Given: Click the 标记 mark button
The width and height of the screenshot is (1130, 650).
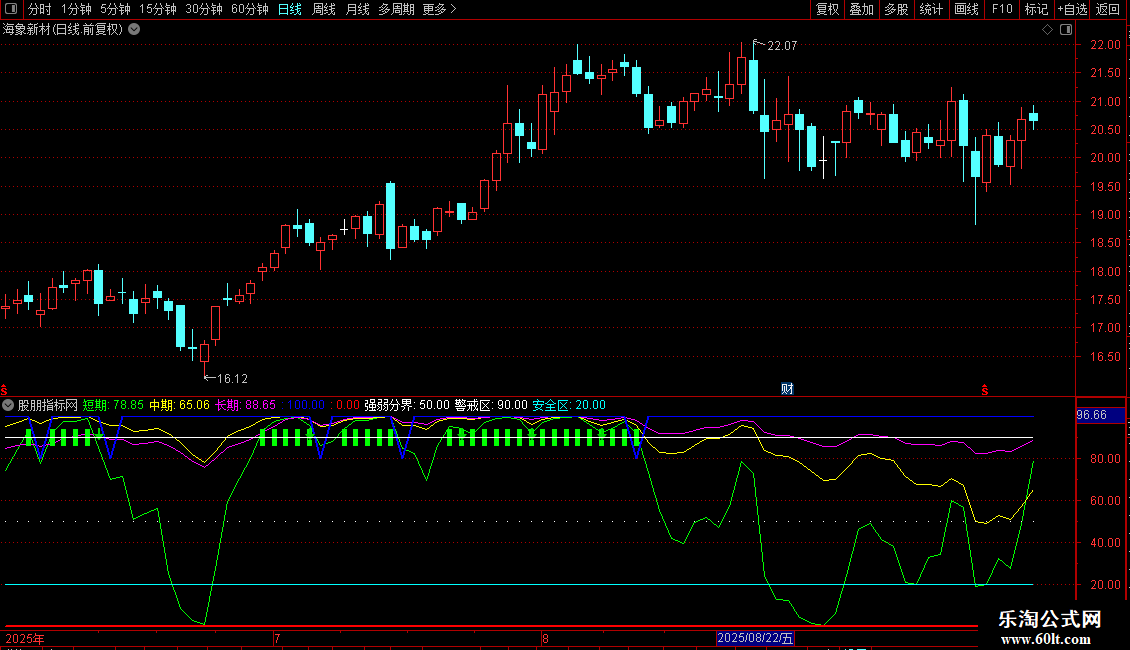Looking at the screenshot, I should point(1036,9).
